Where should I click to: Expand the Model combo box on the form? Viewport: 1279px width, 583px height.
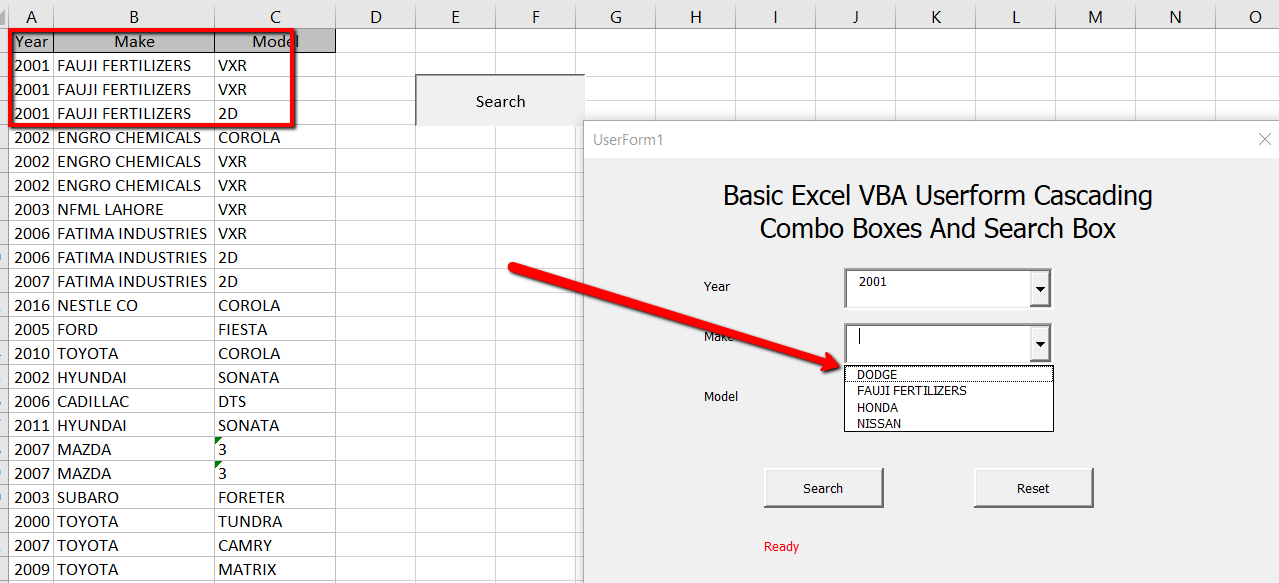click(1042, 397)
